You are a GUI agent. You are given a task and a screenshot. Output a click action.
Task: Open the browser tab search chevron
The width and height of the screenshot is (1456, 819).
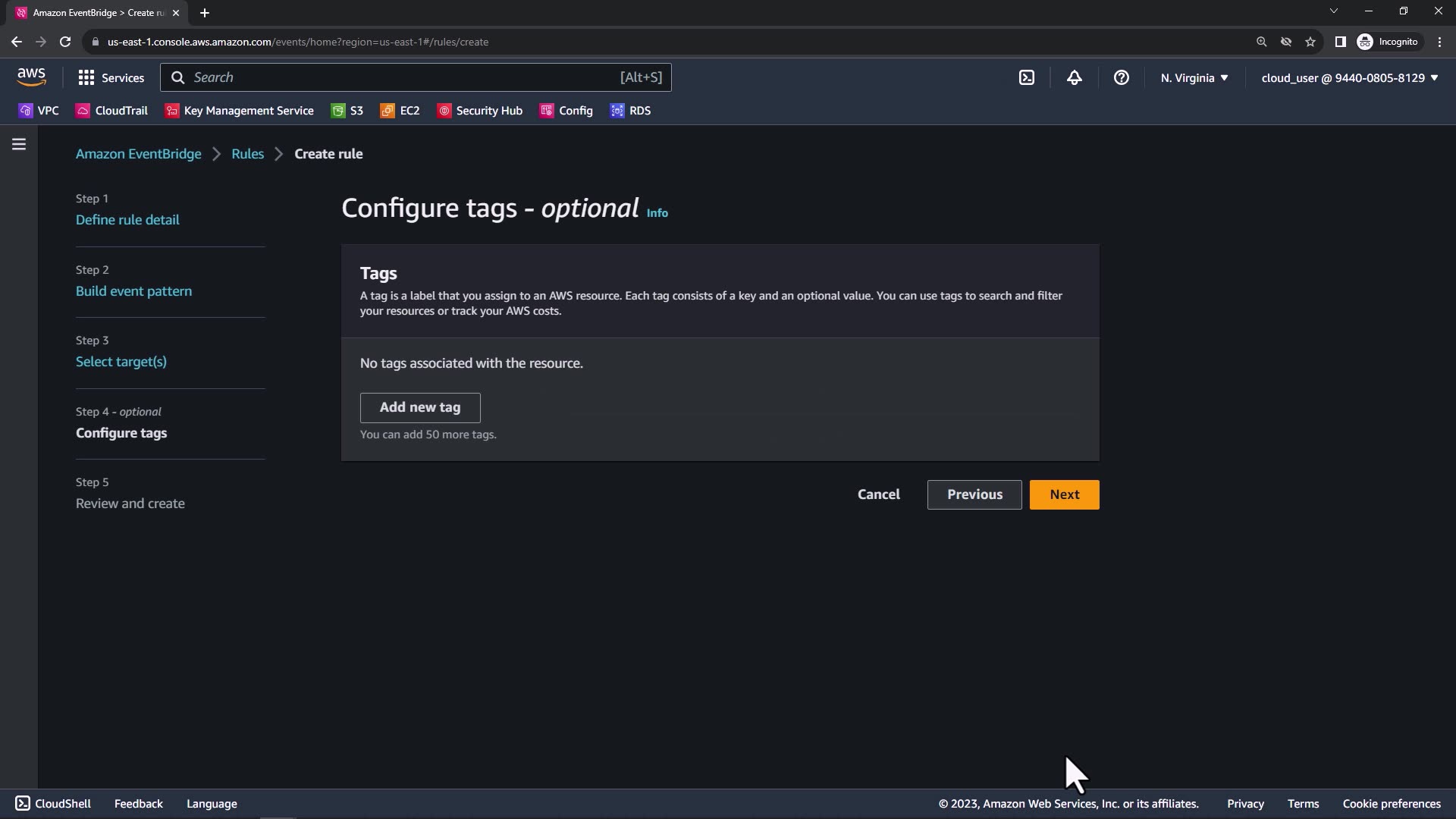(1334, 11)
